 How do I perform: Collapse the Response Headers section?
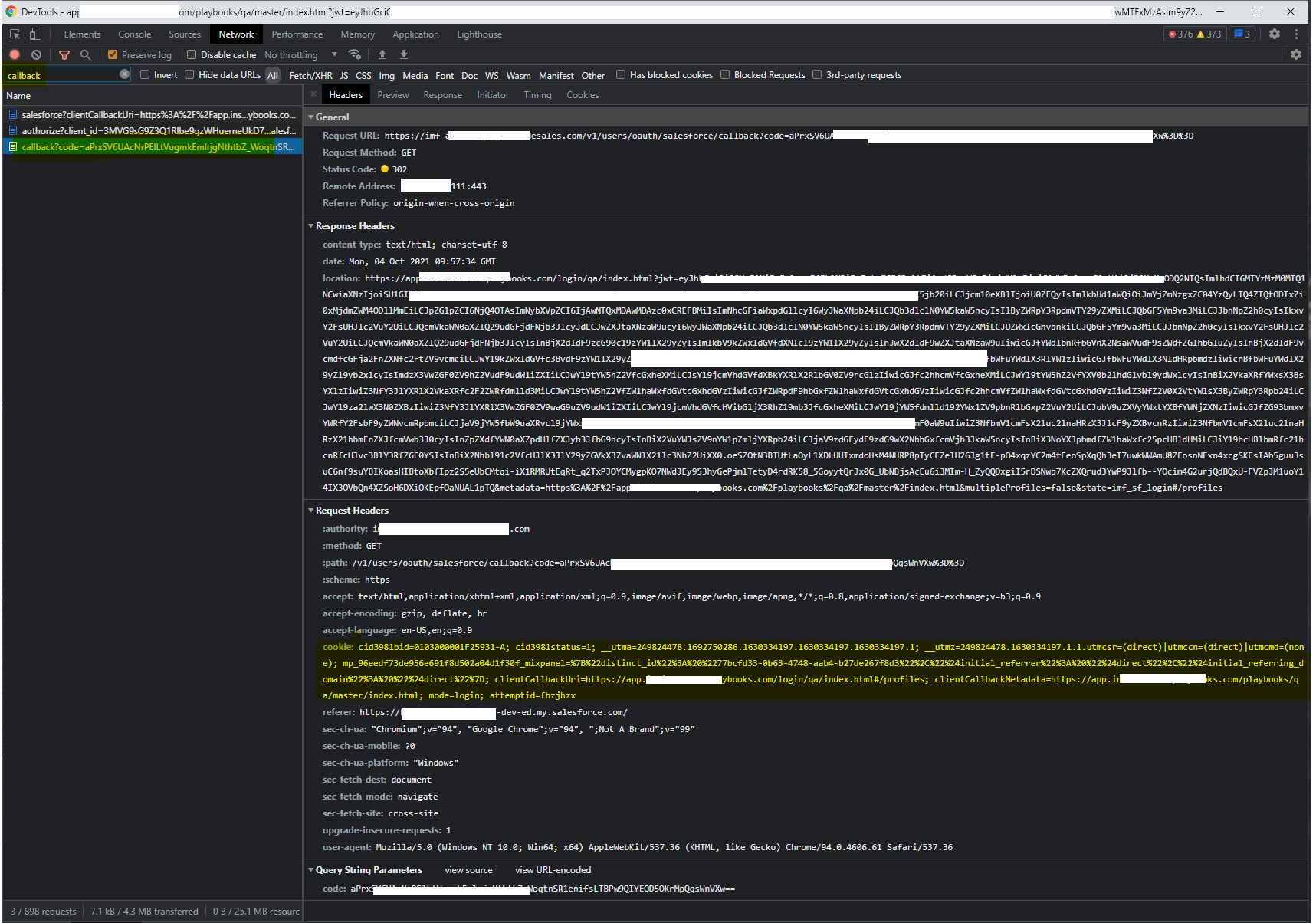coord(311,226)
